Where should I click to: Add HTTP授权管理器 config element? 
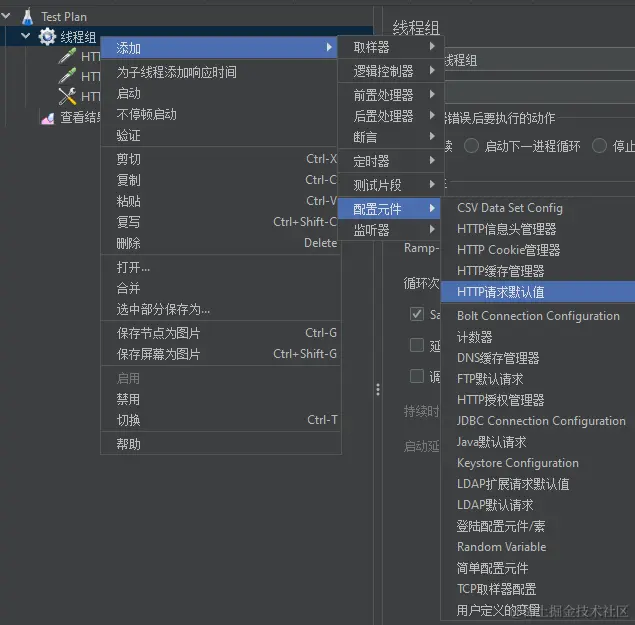(x=538, y=400)
